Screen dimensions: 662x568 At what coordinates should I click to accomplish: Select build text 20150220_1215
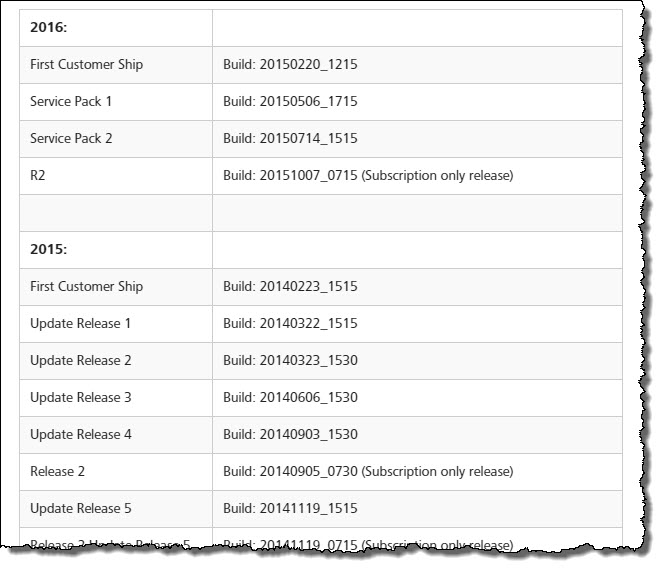point(290,64)
